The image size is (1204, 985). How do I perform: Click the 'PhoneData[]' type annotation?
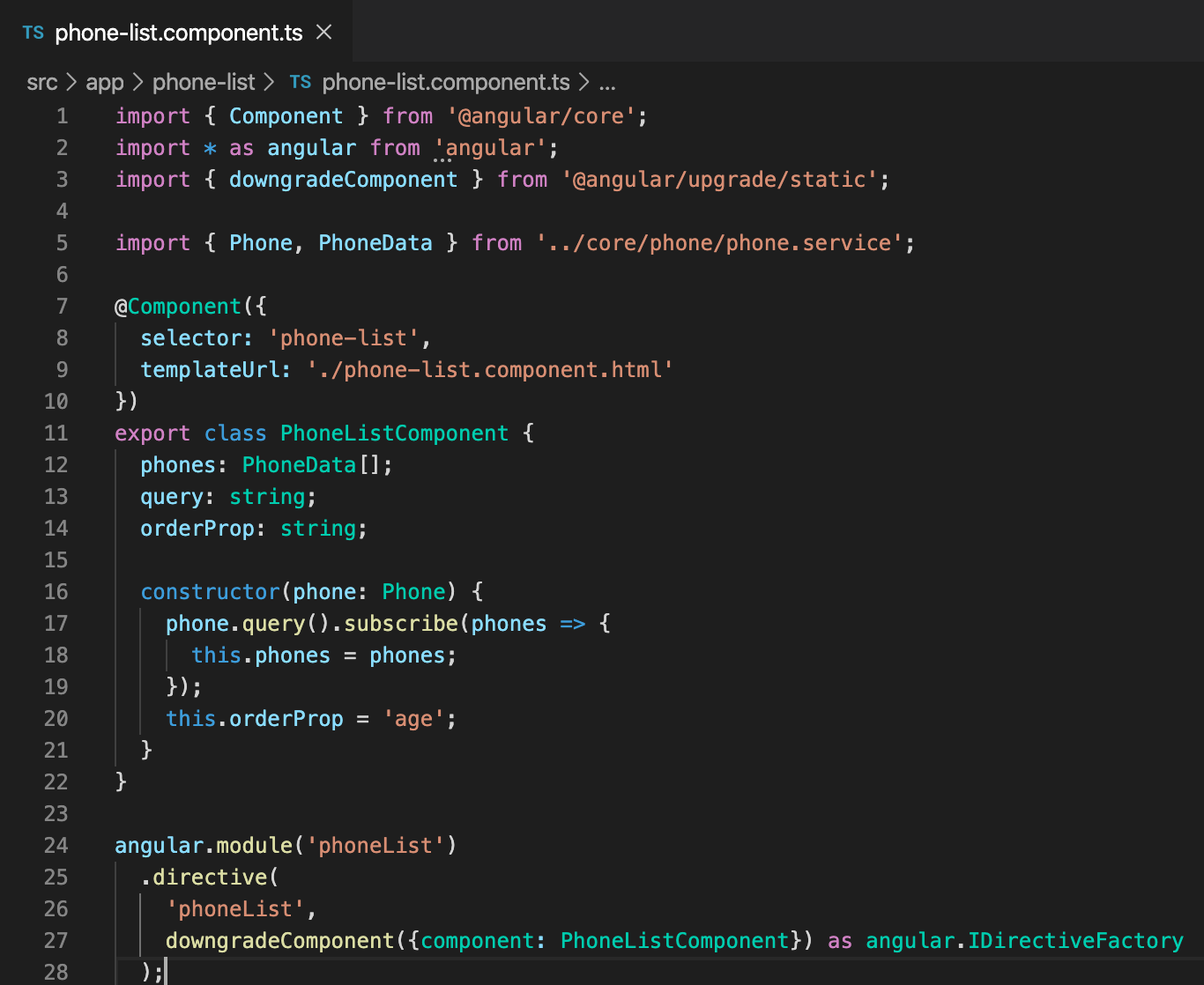[x=312, y=465]
